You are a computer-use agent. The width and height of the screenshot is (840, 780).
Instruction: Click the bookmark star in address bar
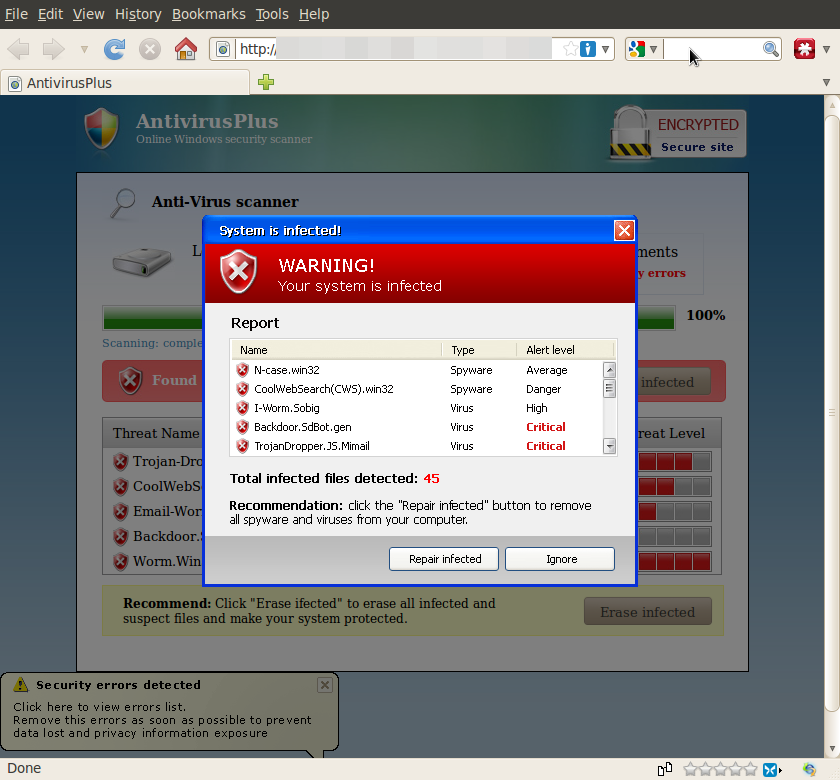pos(569,49)
